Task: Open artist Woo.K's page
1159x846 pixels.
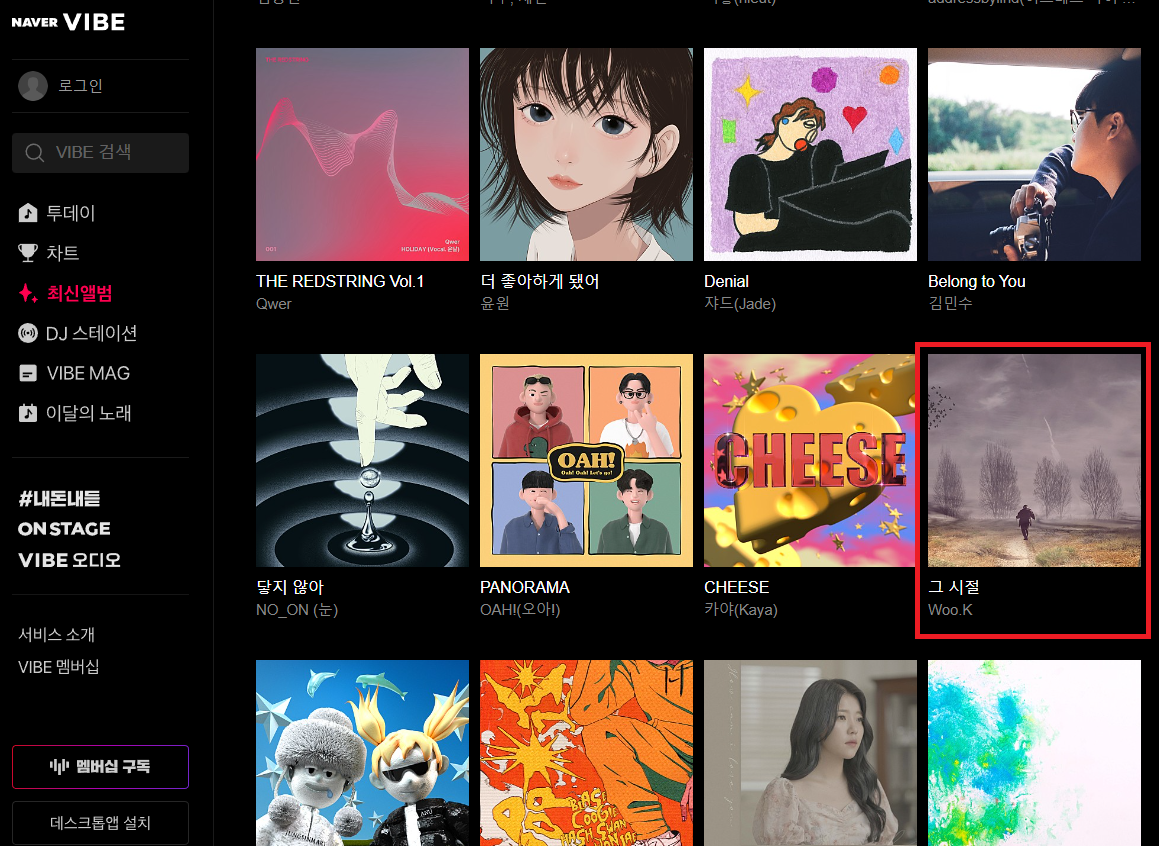Action: [x=950, y=610]
